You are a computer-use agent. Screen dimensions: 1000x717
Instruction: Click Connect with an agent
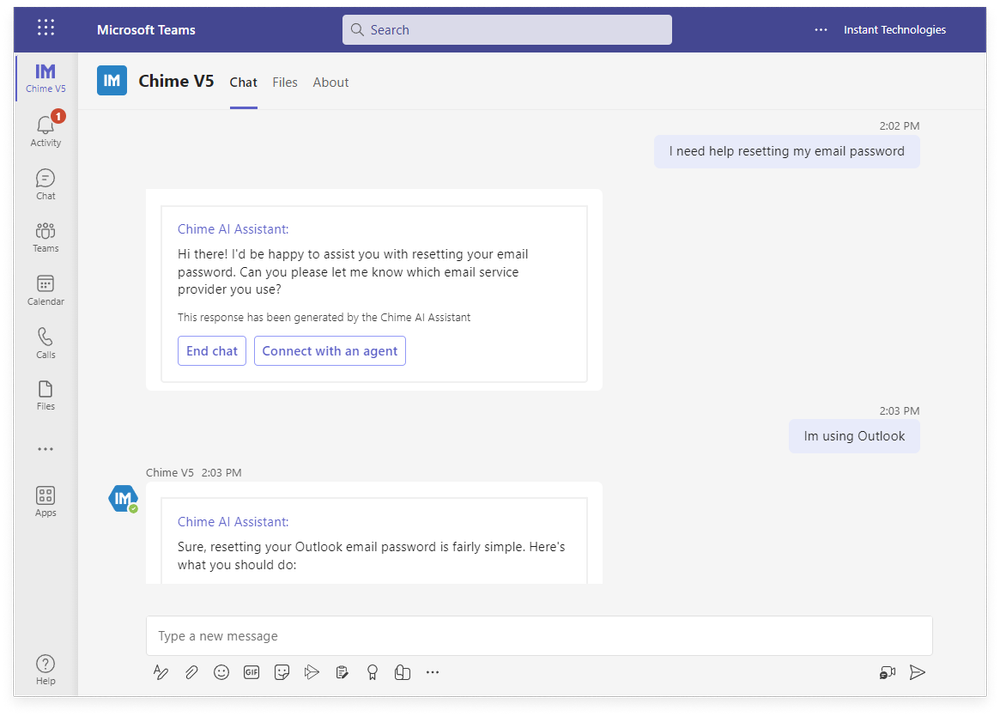click(329, 351)
